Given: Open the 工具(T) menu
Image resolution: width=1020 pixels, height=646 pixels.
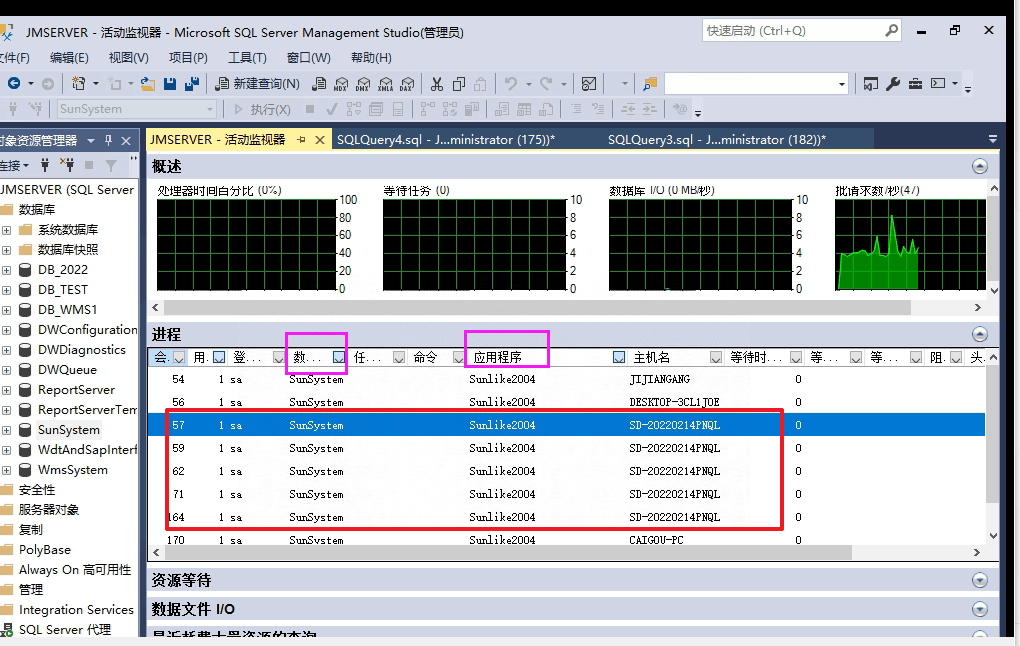Looking at the screenshot, I should 247,58.
